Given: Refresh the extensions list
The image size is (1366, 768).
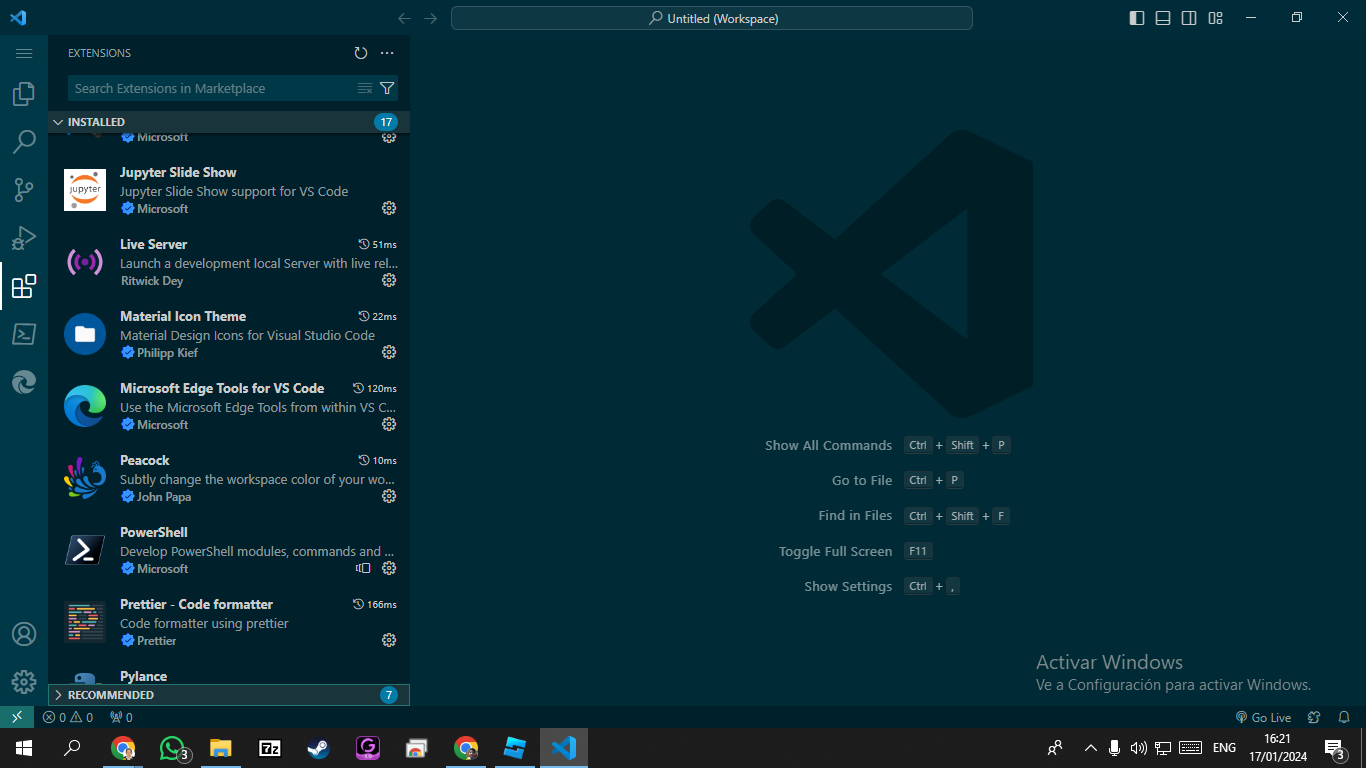Looking at the screenshot, I should coord(361,53).
